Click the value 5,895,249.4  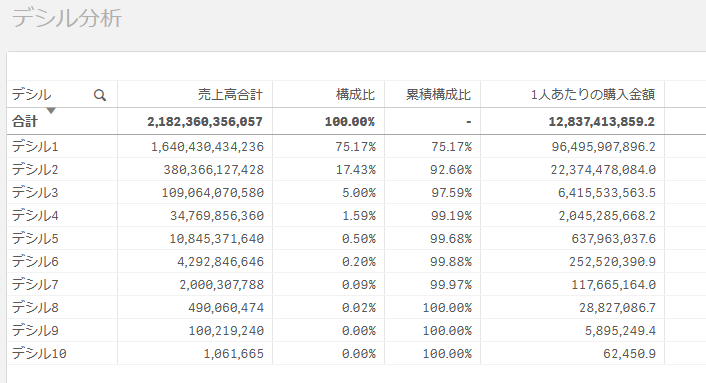(x=620, y=331)
